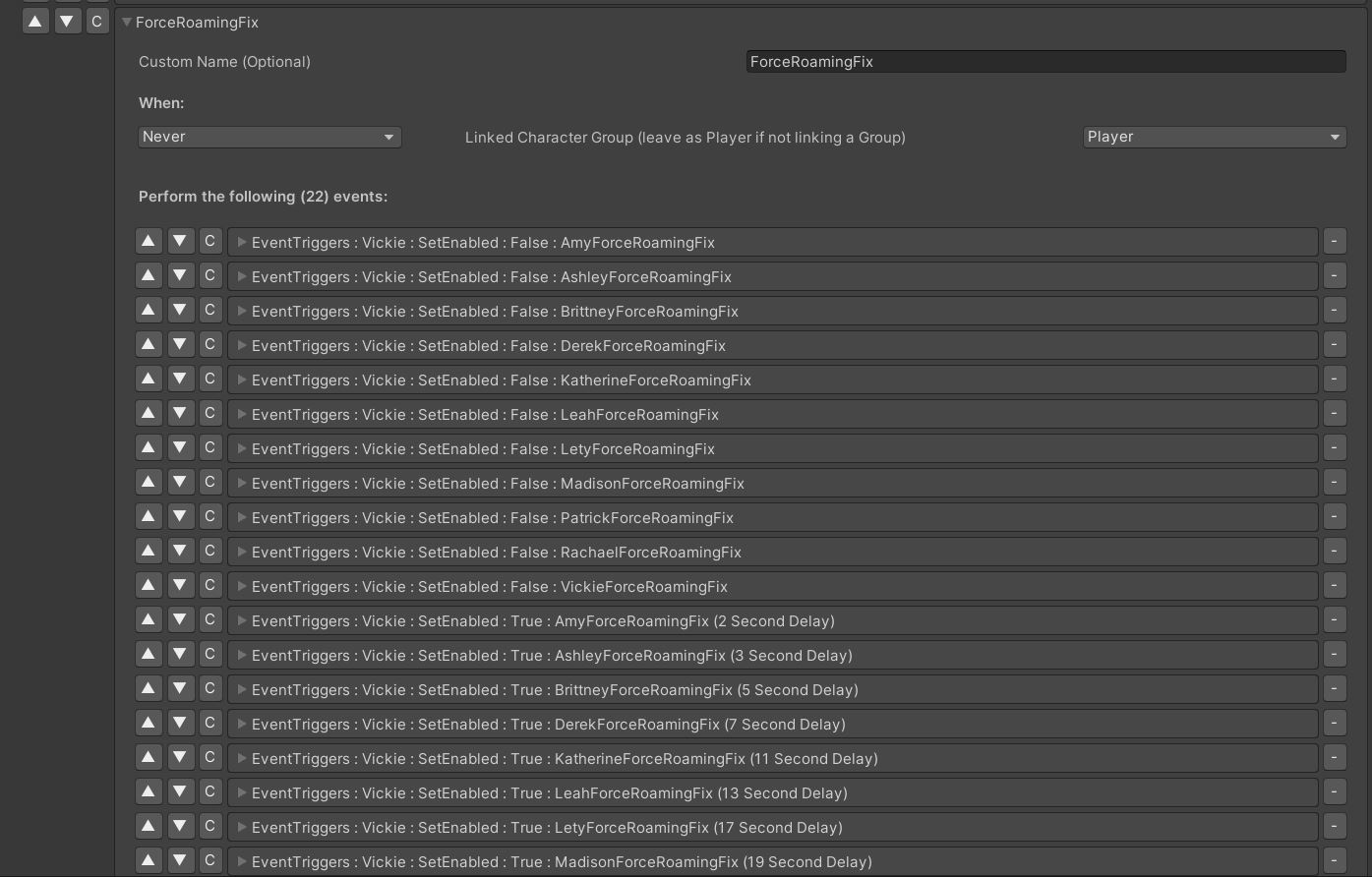Click C button on AmyForceRoamingFix 2 Second Delay row
This screenshot has height=877, width=1372.
click(x=209, y=620)
